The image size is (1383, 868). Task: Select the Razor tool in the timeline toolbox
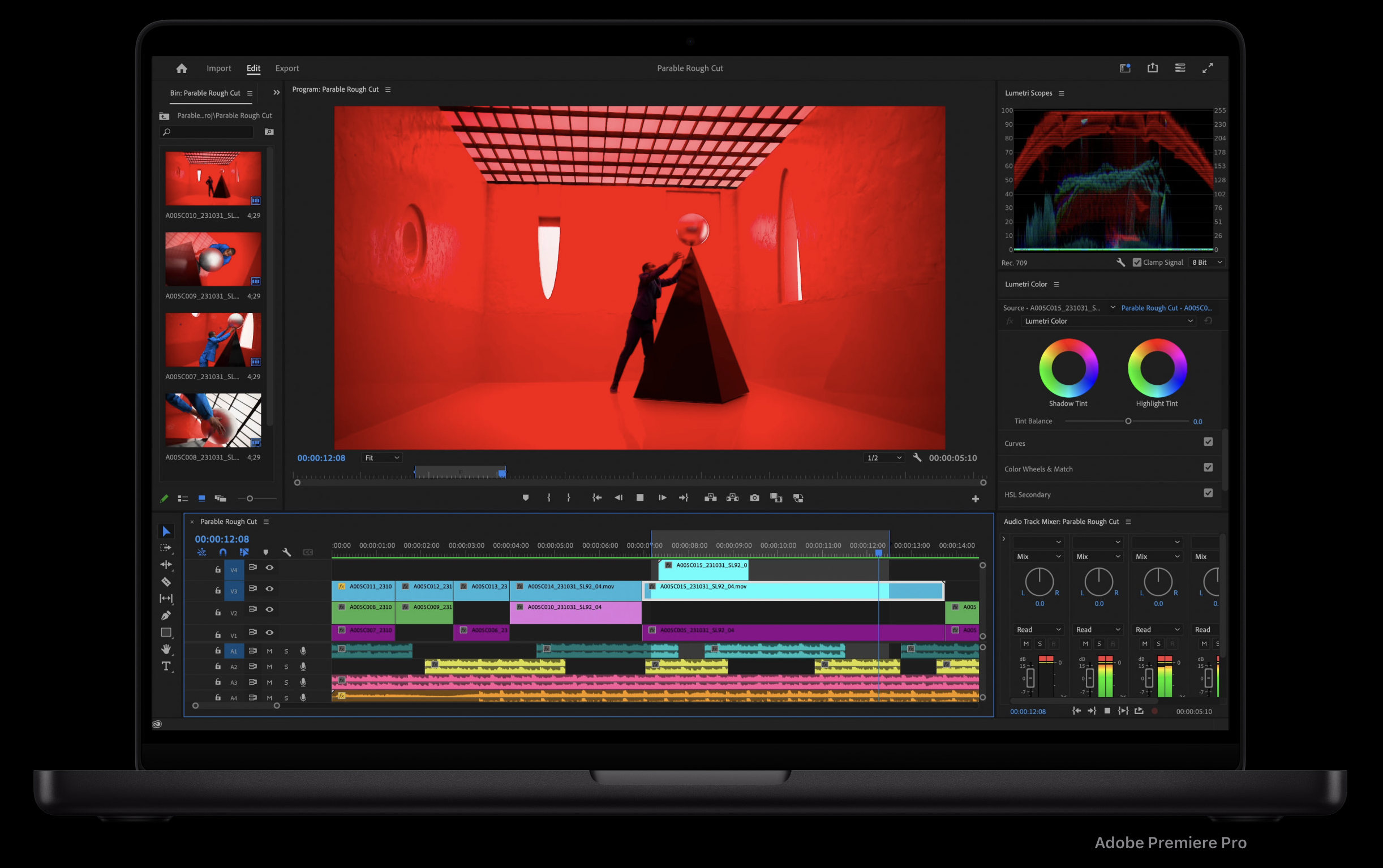point(166,582)
